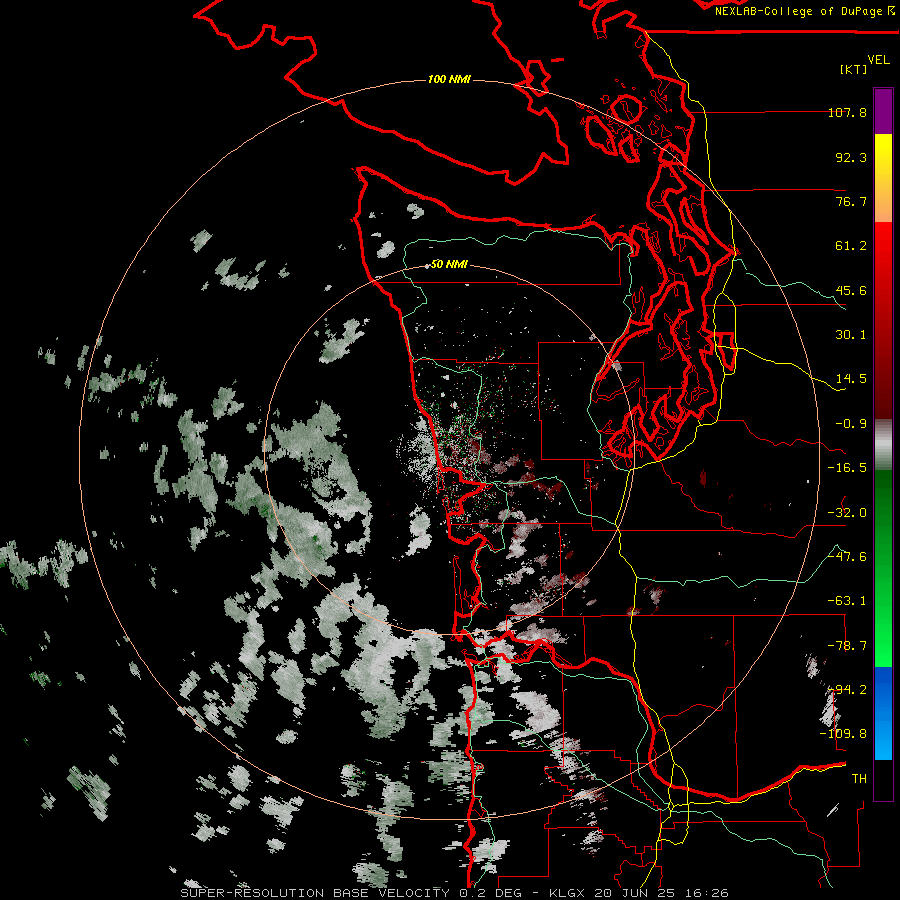Click the -78.7 velocity scale value

click(x=847, y=646)
